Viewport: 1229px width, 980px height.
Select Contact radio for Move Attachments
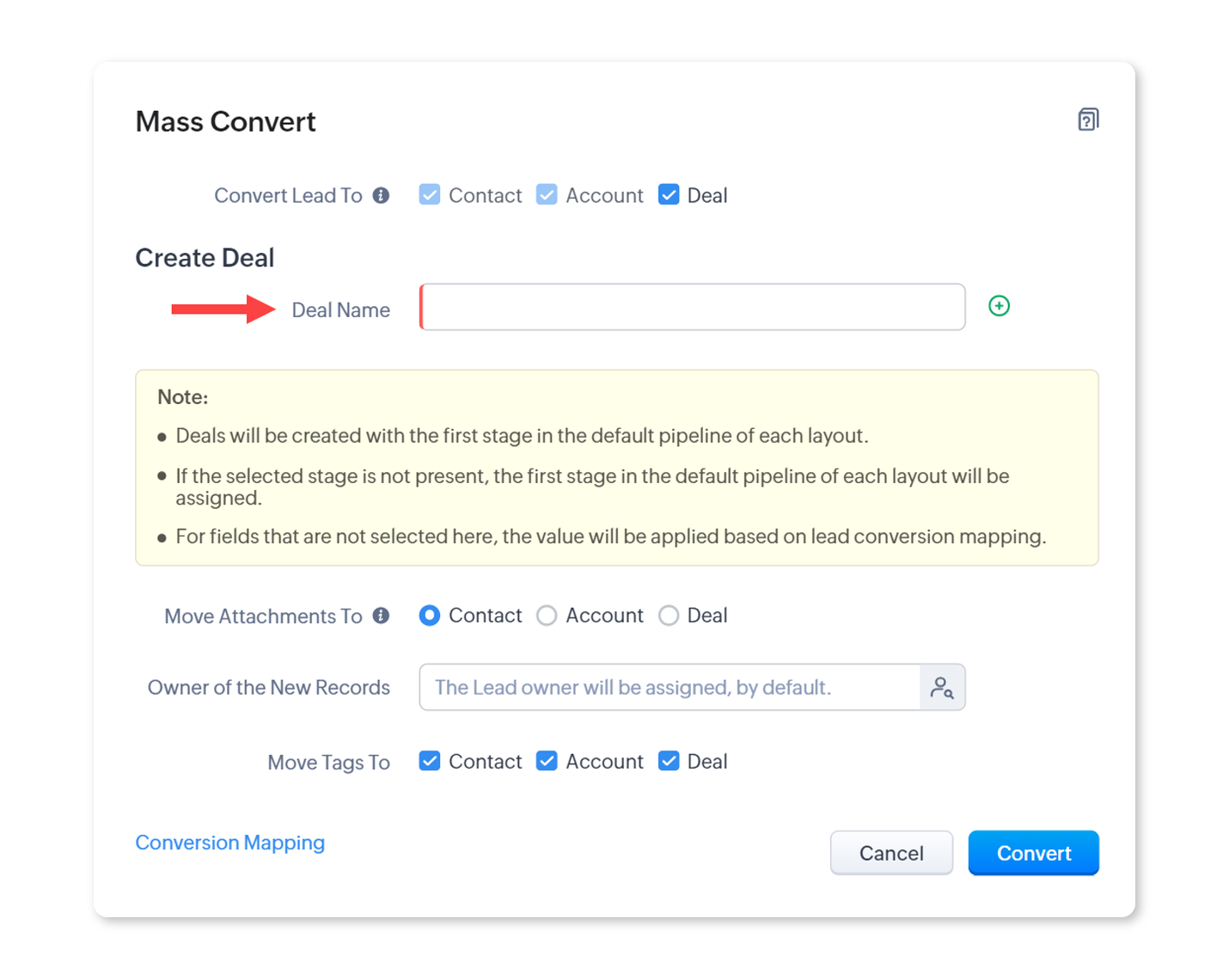430,616
